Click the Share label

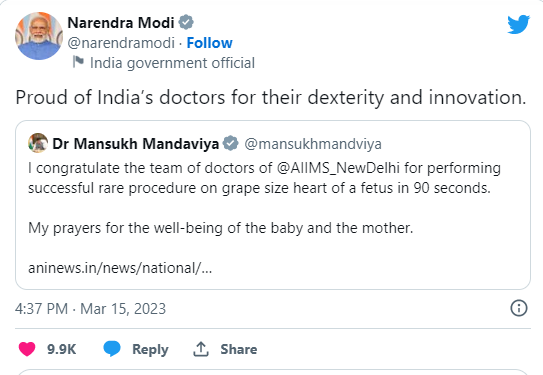239,349
